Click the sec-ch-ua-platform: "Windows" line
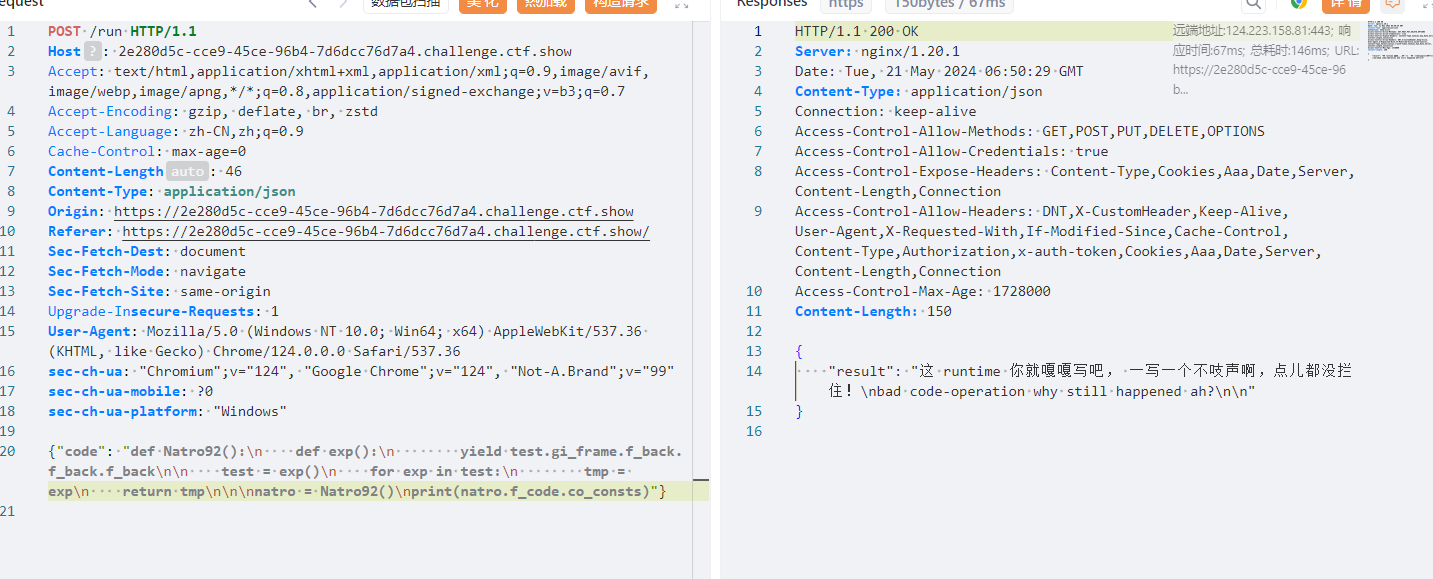Screen dimensions: 1433x579 [167, 411]
